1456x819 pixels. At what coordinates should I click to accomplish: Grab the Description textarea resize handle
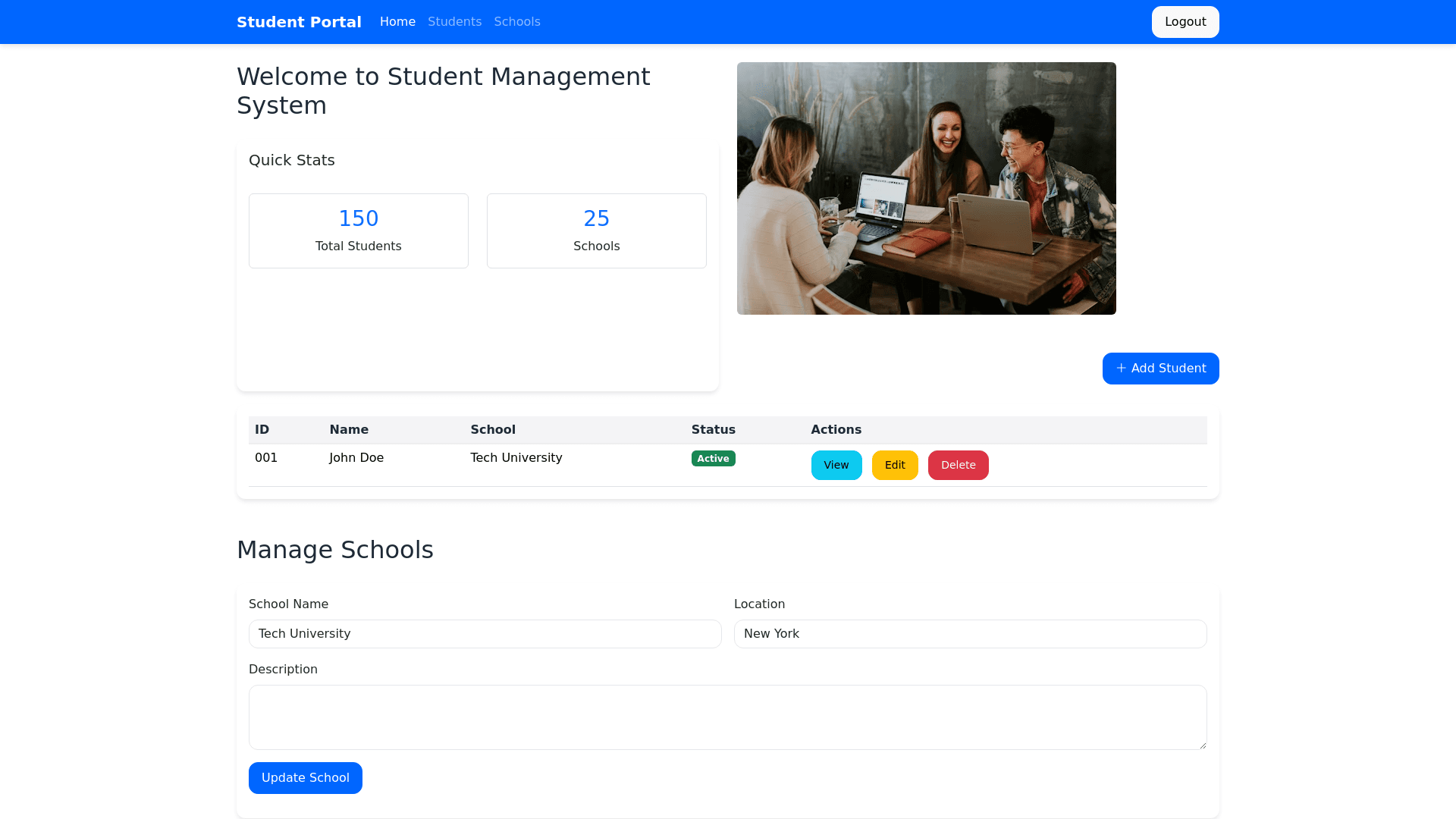tap(1202, 745)
